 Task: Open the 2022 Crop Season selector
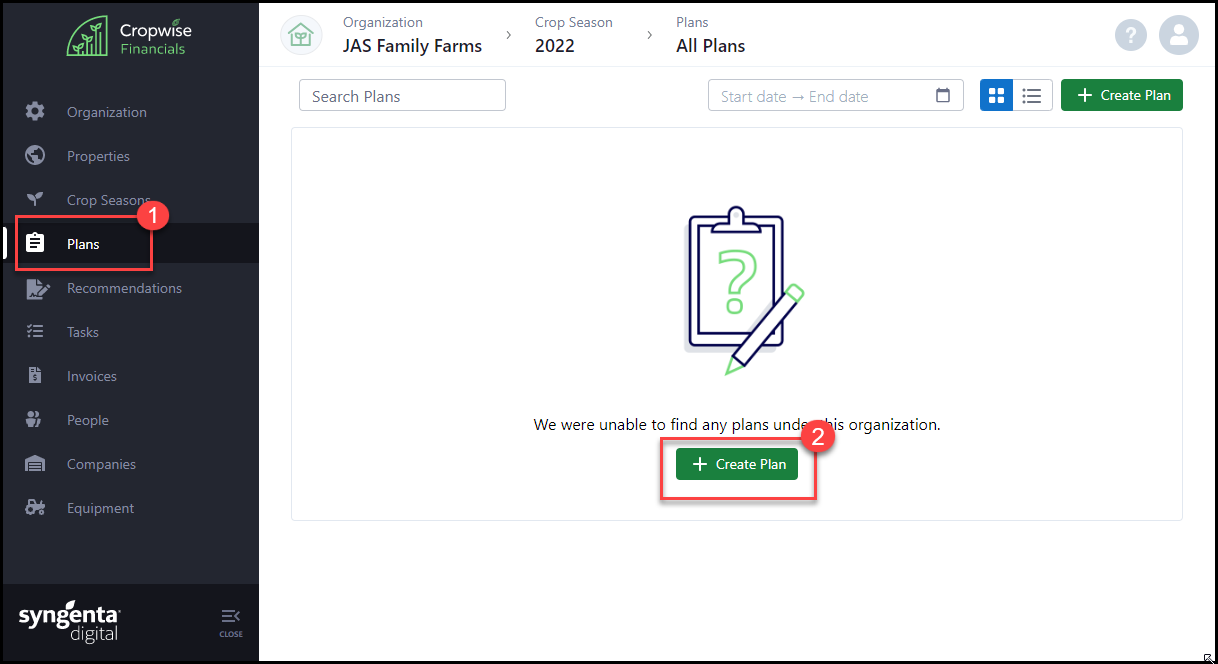pos(555,45)
